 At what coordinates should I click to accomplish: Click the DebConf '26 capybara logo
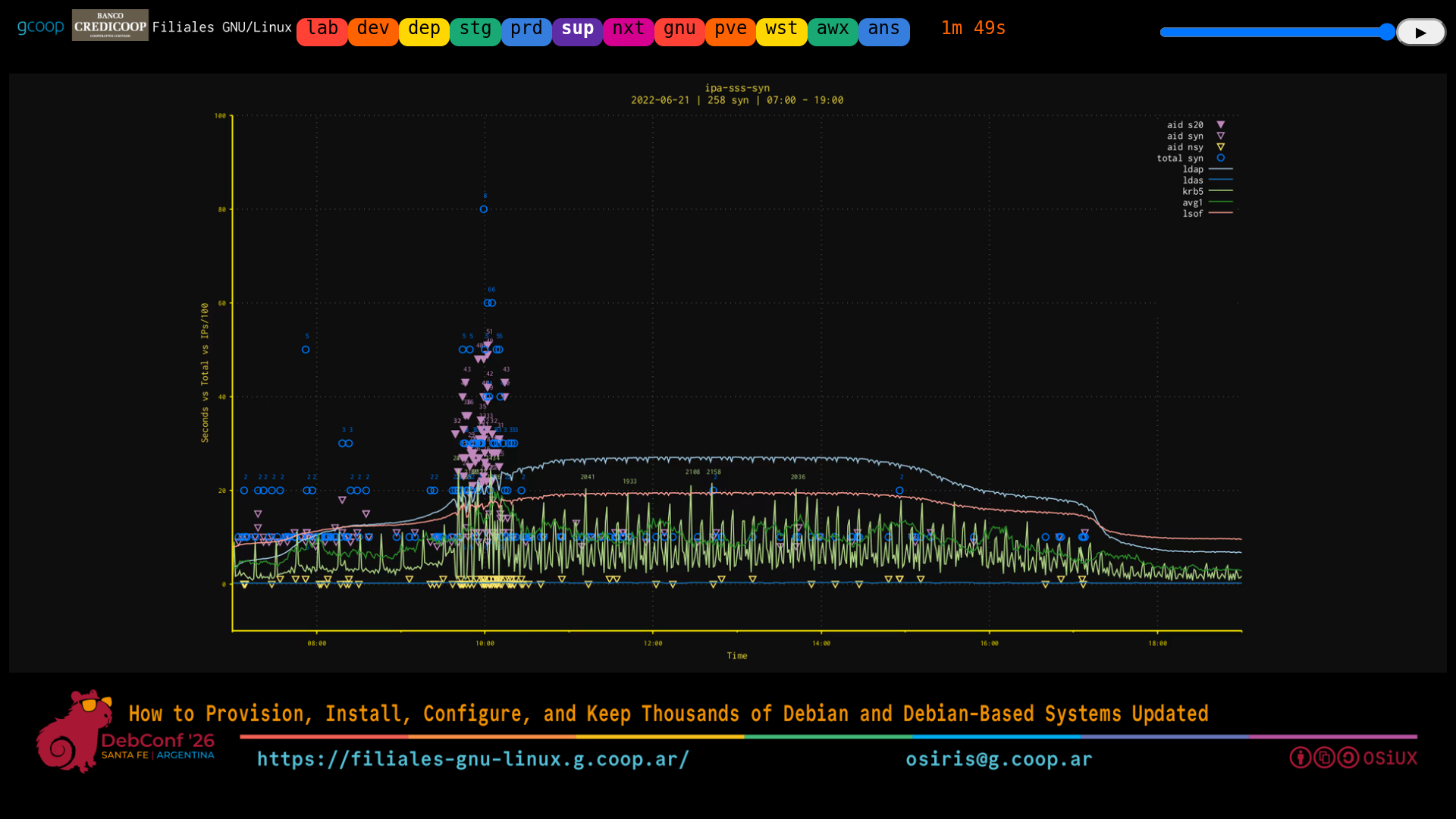(x=126, y=732)
